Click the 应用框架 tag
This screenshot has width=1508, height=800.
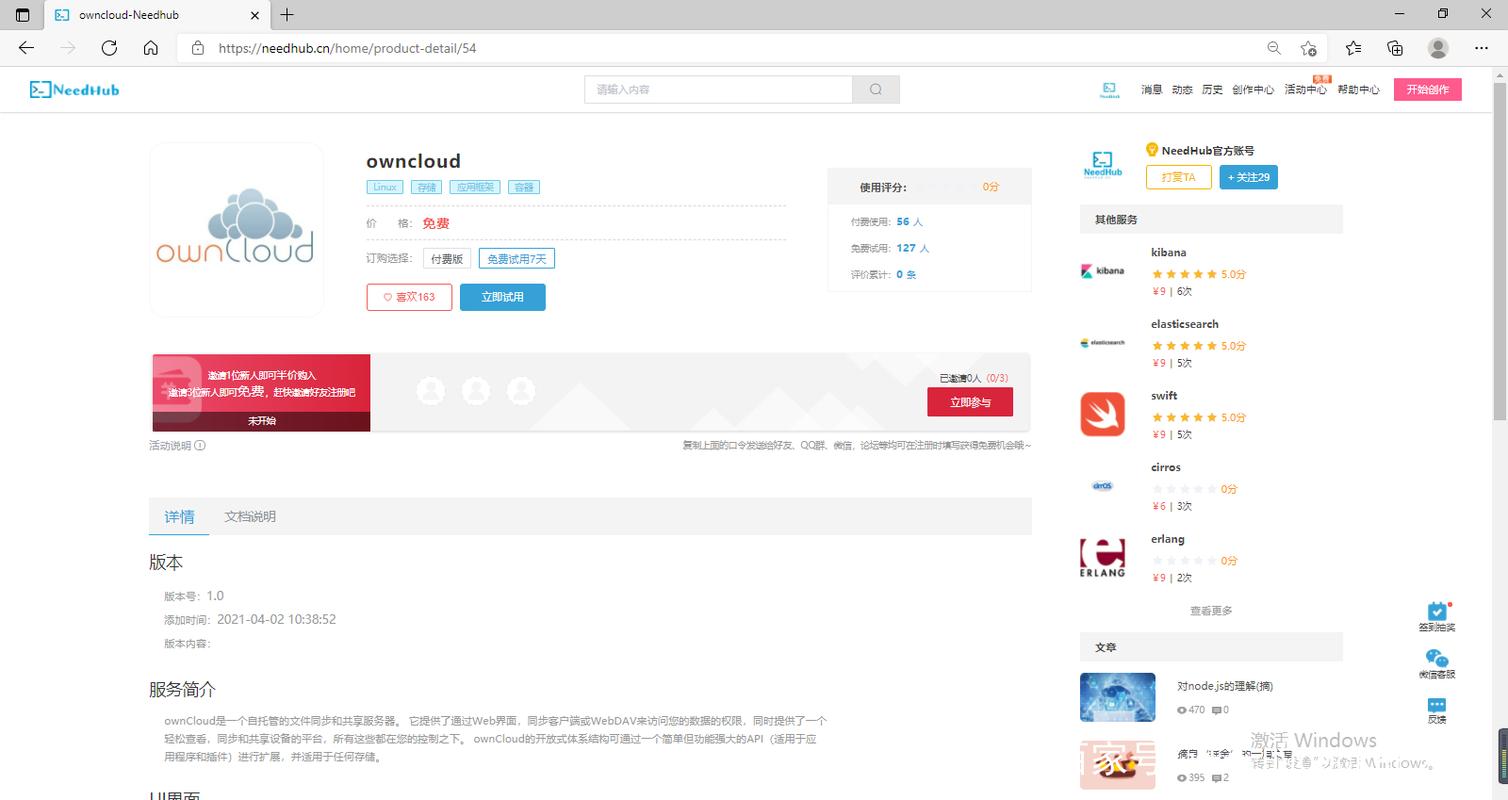(475, 187)
